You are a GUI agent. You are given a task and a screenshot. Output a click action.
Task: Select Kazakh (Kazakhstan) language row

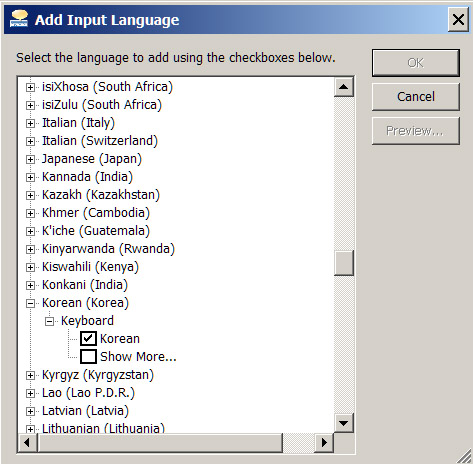pyautogui.click(x=101, y=195)
